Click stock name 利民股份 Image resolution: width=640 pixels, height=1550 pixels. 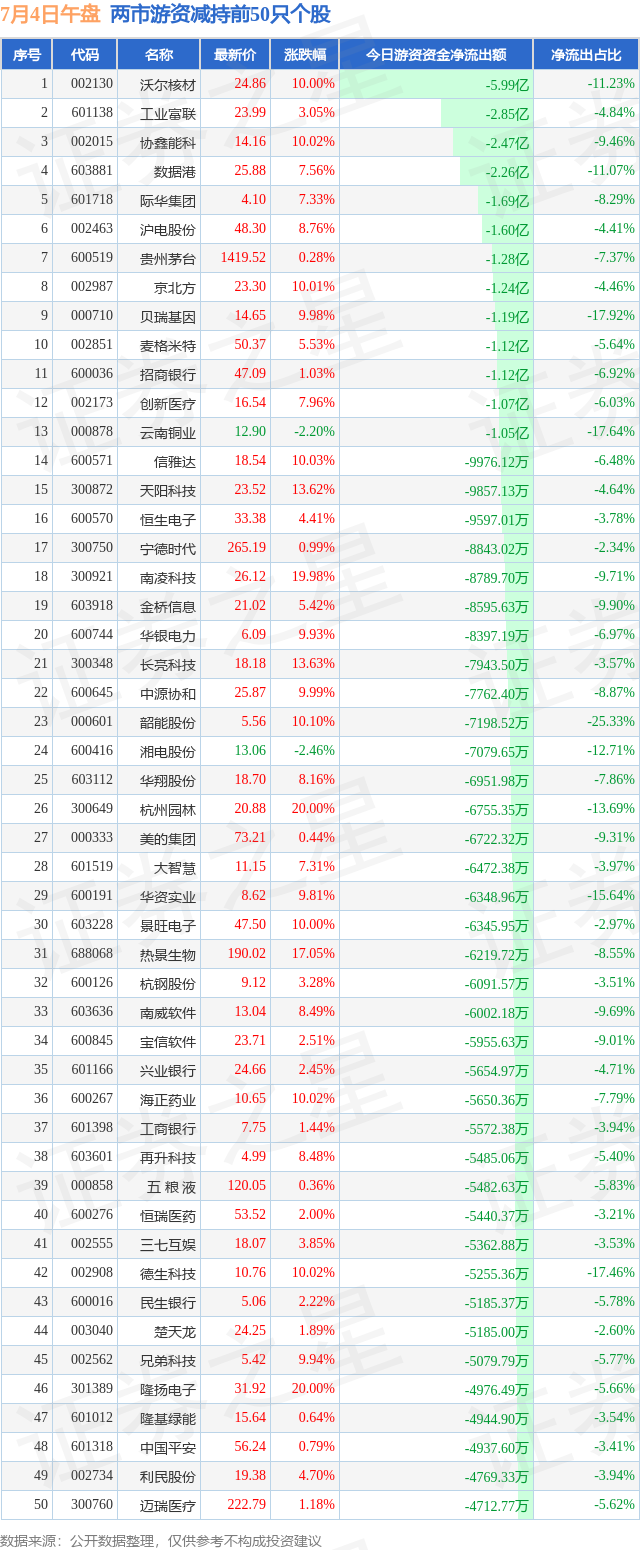click(x=168, y=1476)
